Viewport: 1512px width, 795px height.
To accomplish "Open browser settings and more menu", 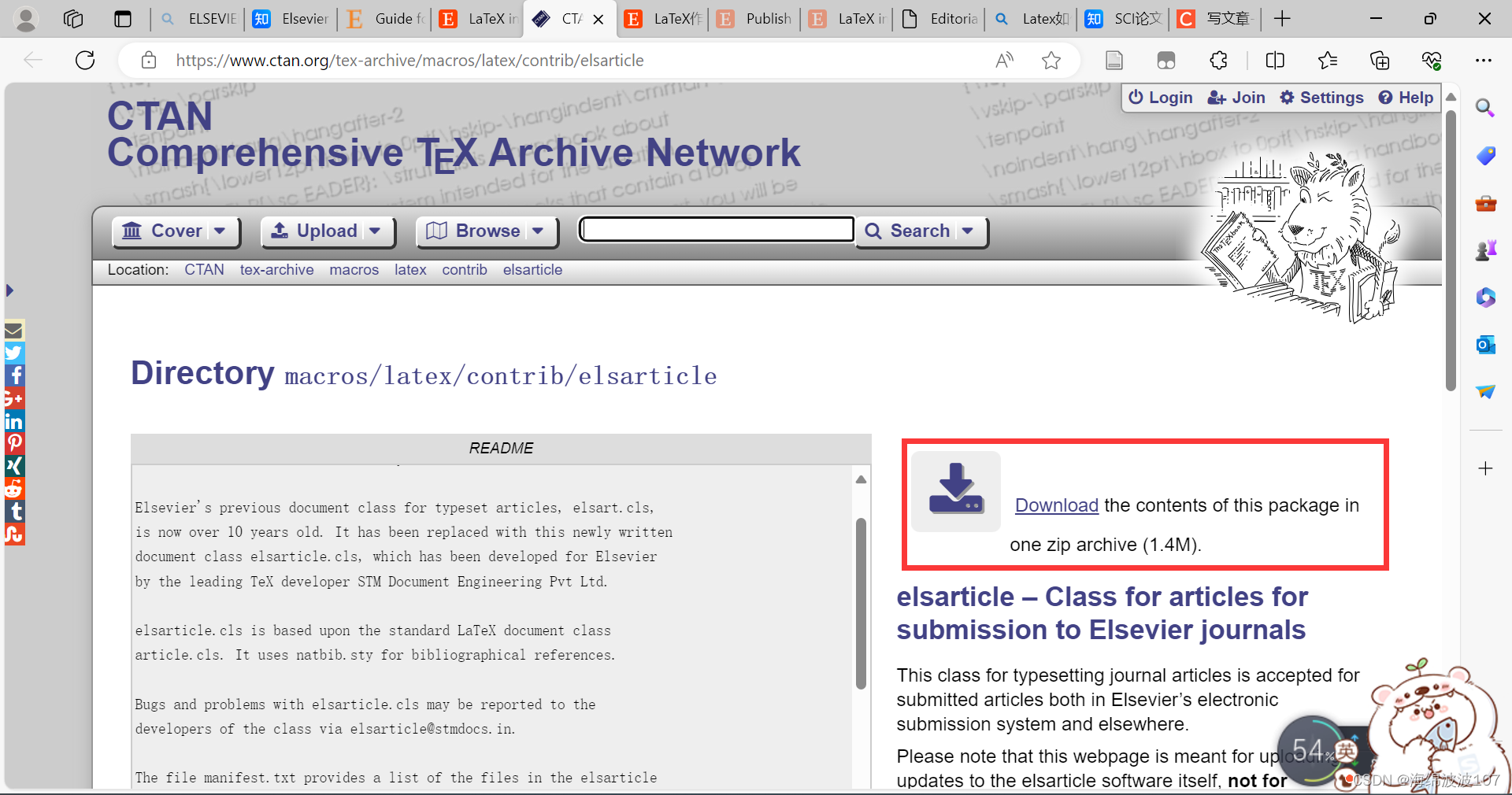I will pos(1484,60).
